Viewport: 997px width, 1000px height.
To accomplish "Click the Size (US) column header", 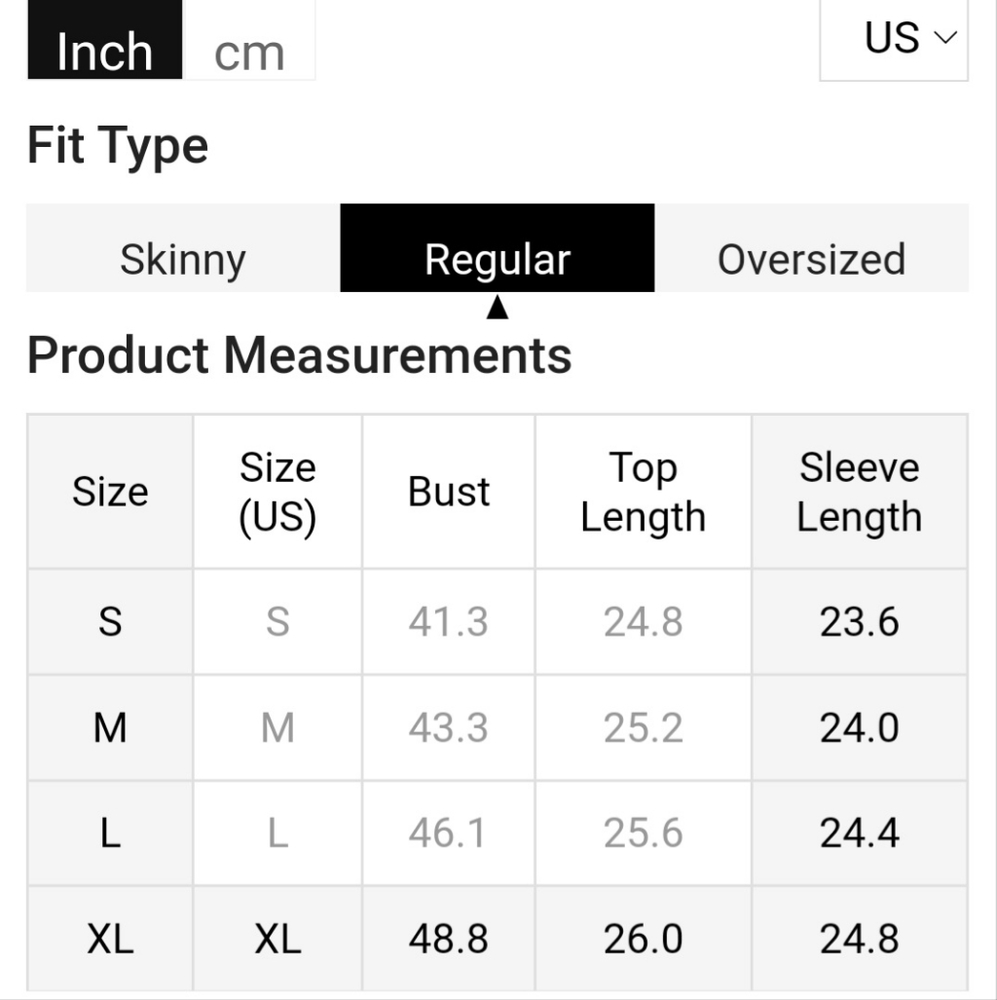I will click(x=277, y=492).
